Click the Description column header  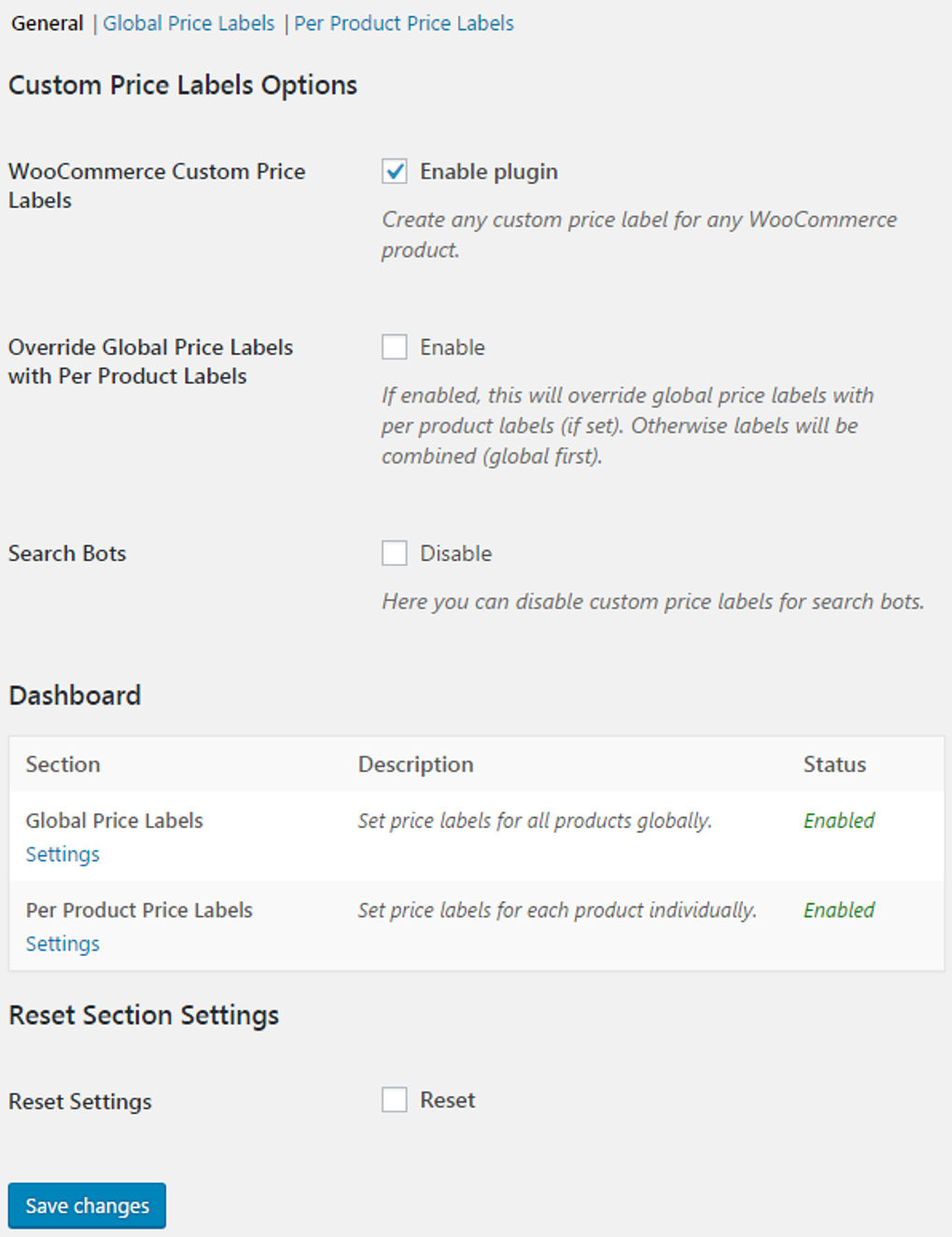point(415,764)
